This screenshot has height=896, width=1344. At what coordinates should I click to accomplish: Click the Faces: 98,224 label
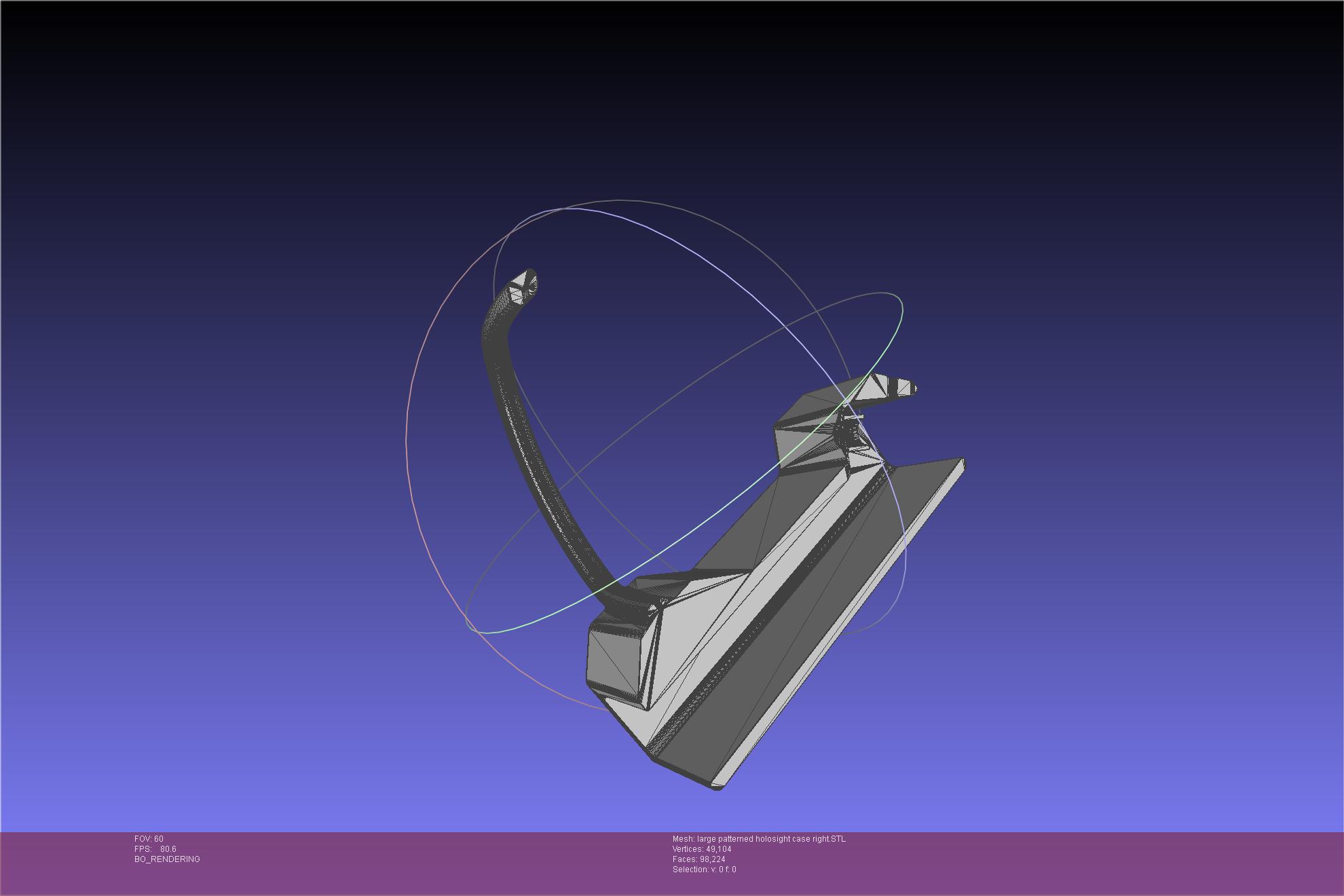pyautogui.click(x=698, y=859)
